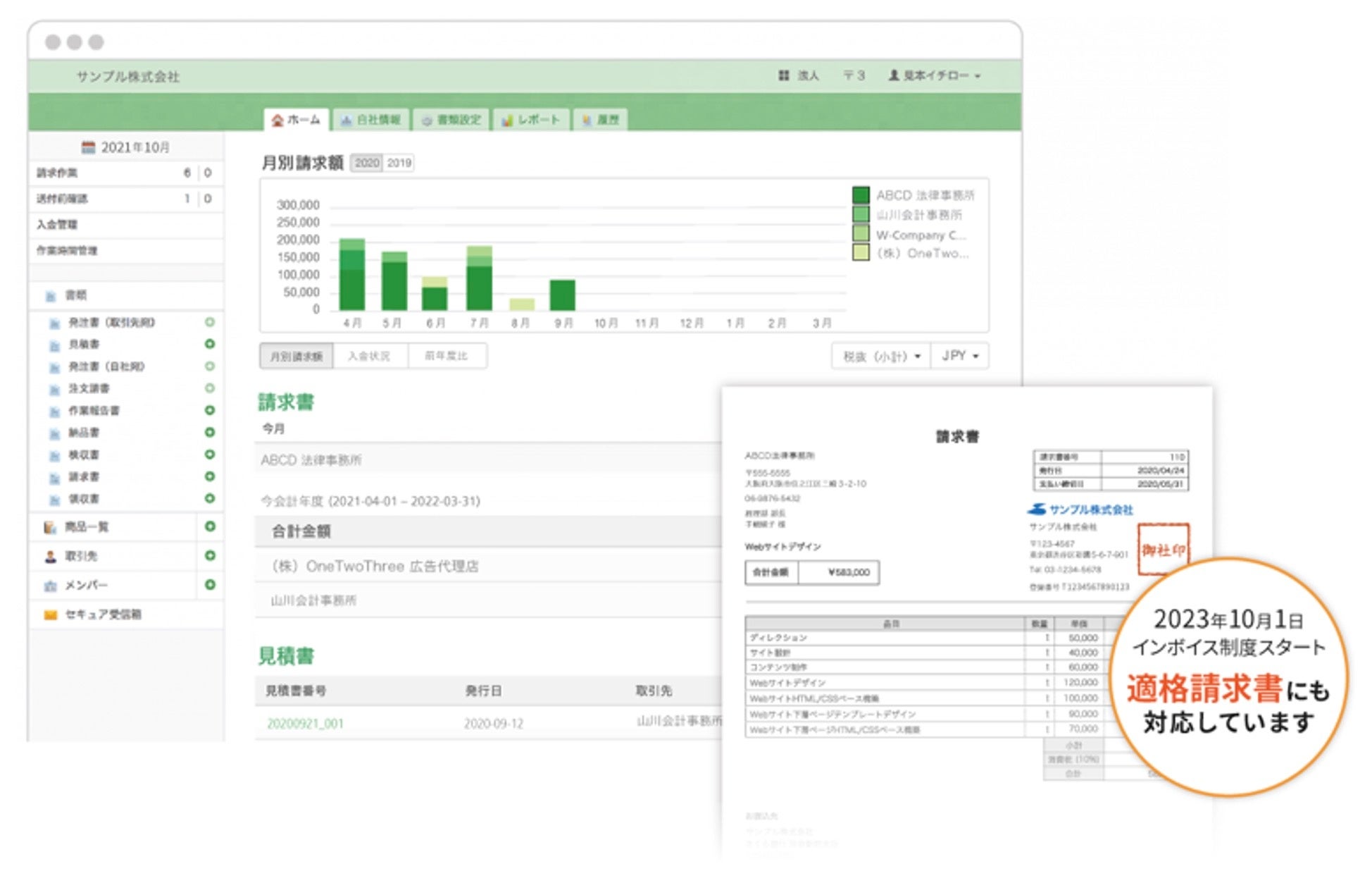The height and width of the screenshot is (871, 1372).
Task: Toggle chart view to 入金状況
Action: point(369,356)
